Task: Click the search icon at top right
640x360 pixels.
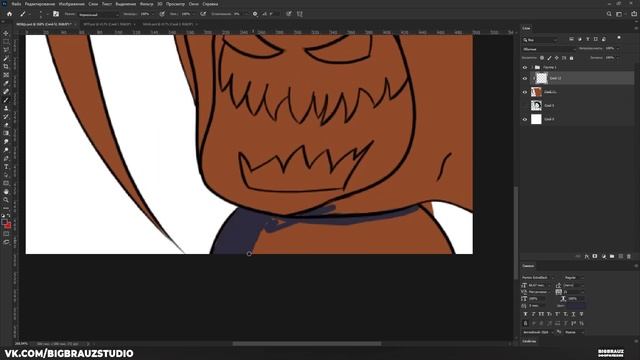Action: (x=609, y=14)
